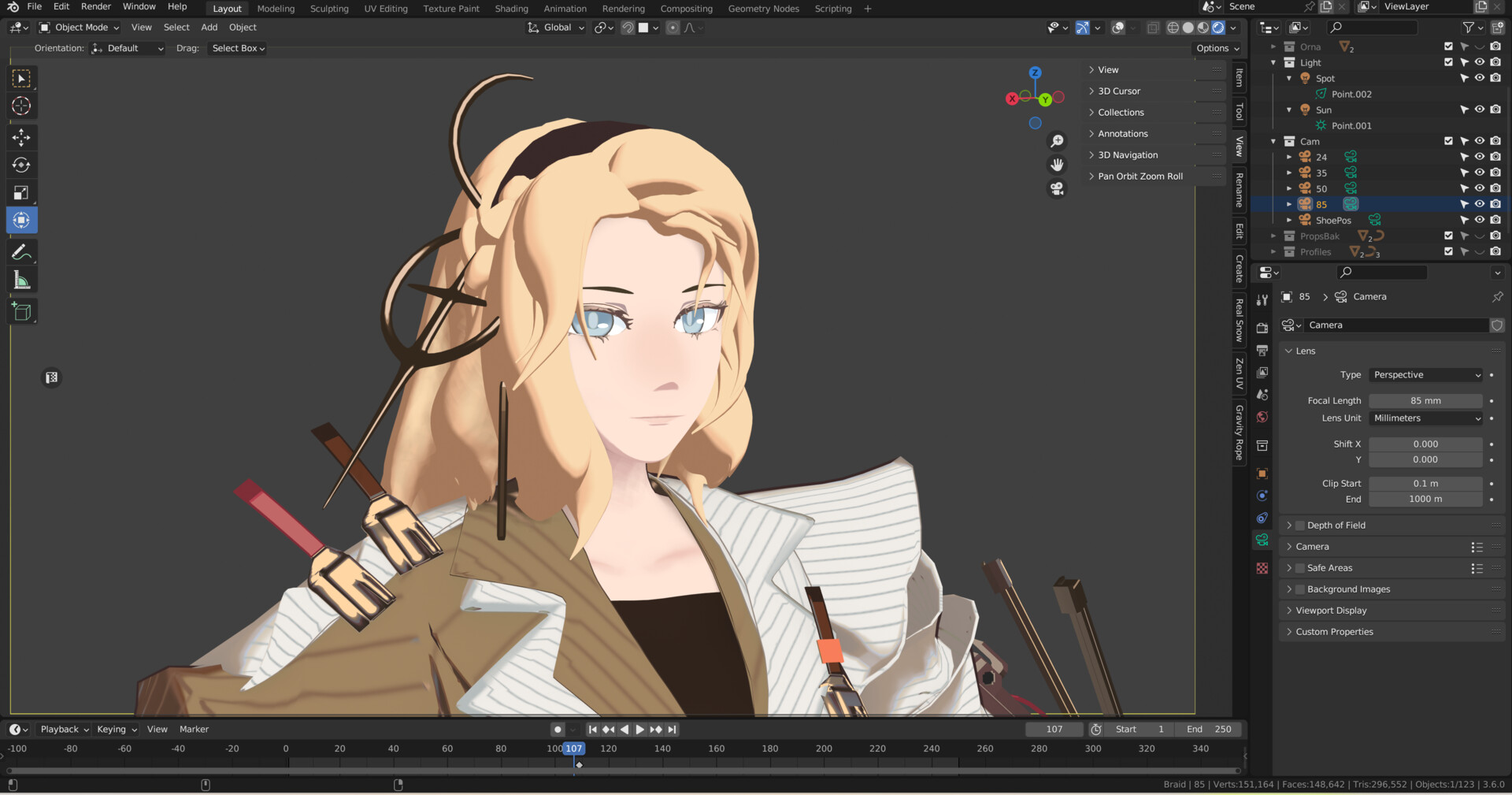This screenshot has height=795, width=1512.
Task: Select the Measure tool
Action: [x=21, y=279]
